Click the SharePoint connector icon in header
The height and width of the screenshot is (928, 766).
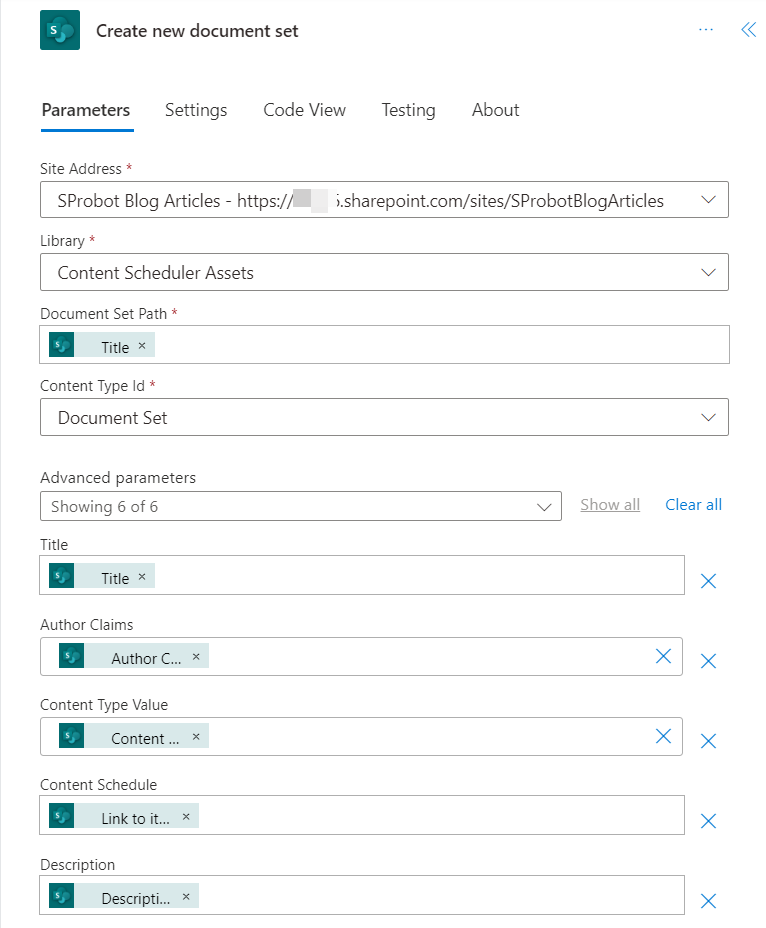tap(60, 30)
